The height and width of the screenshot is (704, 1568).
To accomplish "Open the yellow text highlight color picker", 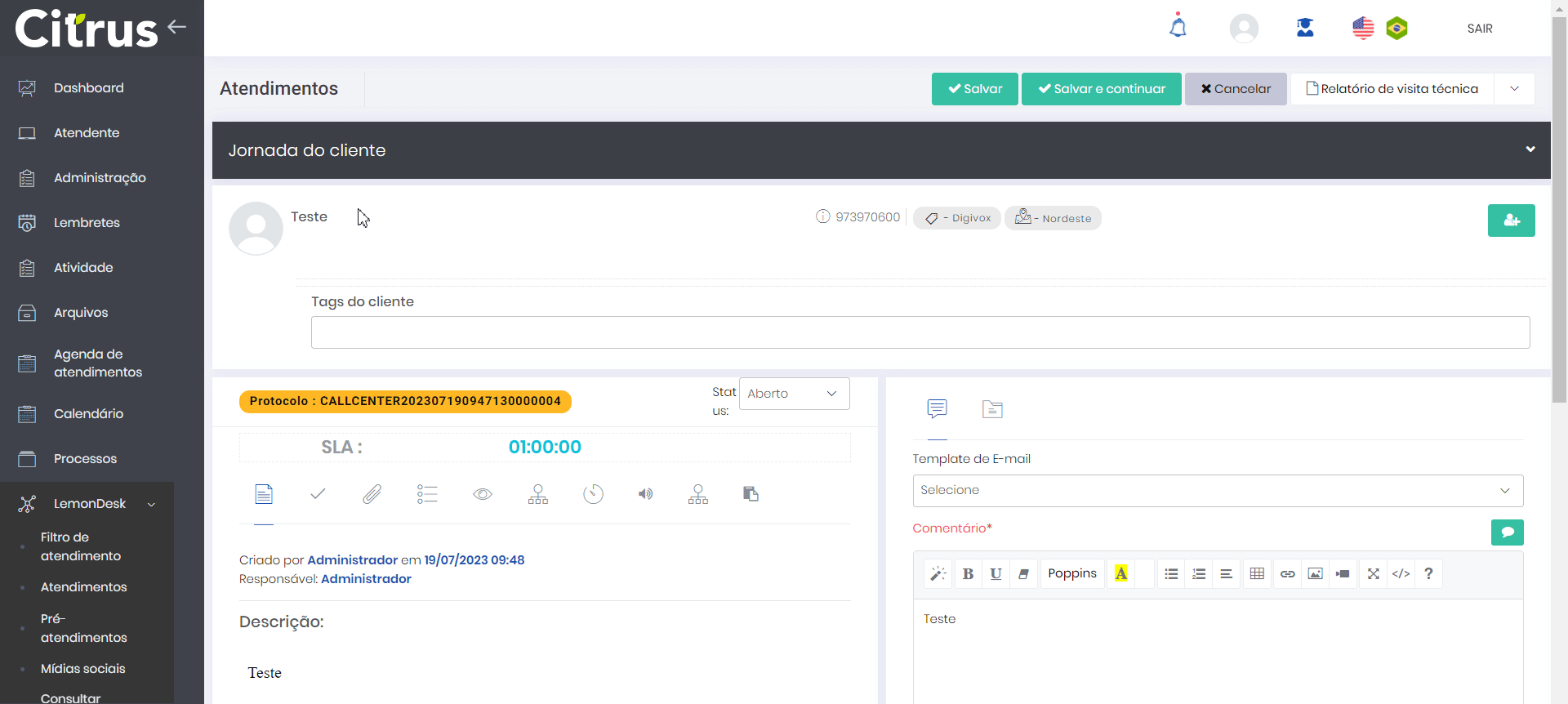I will tap(1121, 574).
